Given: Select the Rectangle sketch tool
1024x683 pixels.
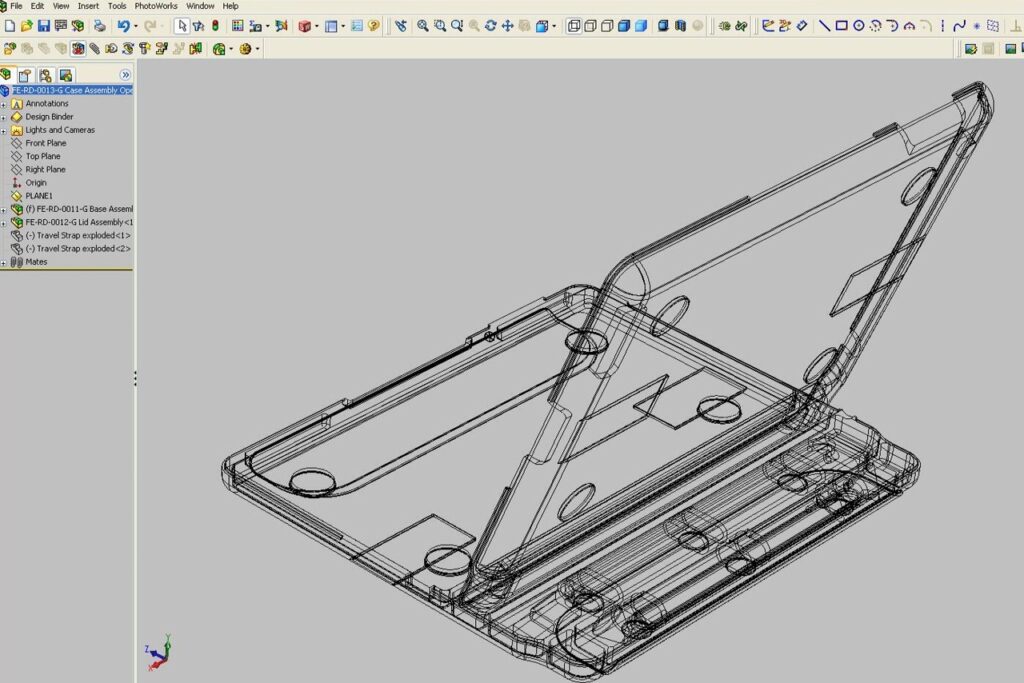Looking at the screenshot, I should 841,25.
